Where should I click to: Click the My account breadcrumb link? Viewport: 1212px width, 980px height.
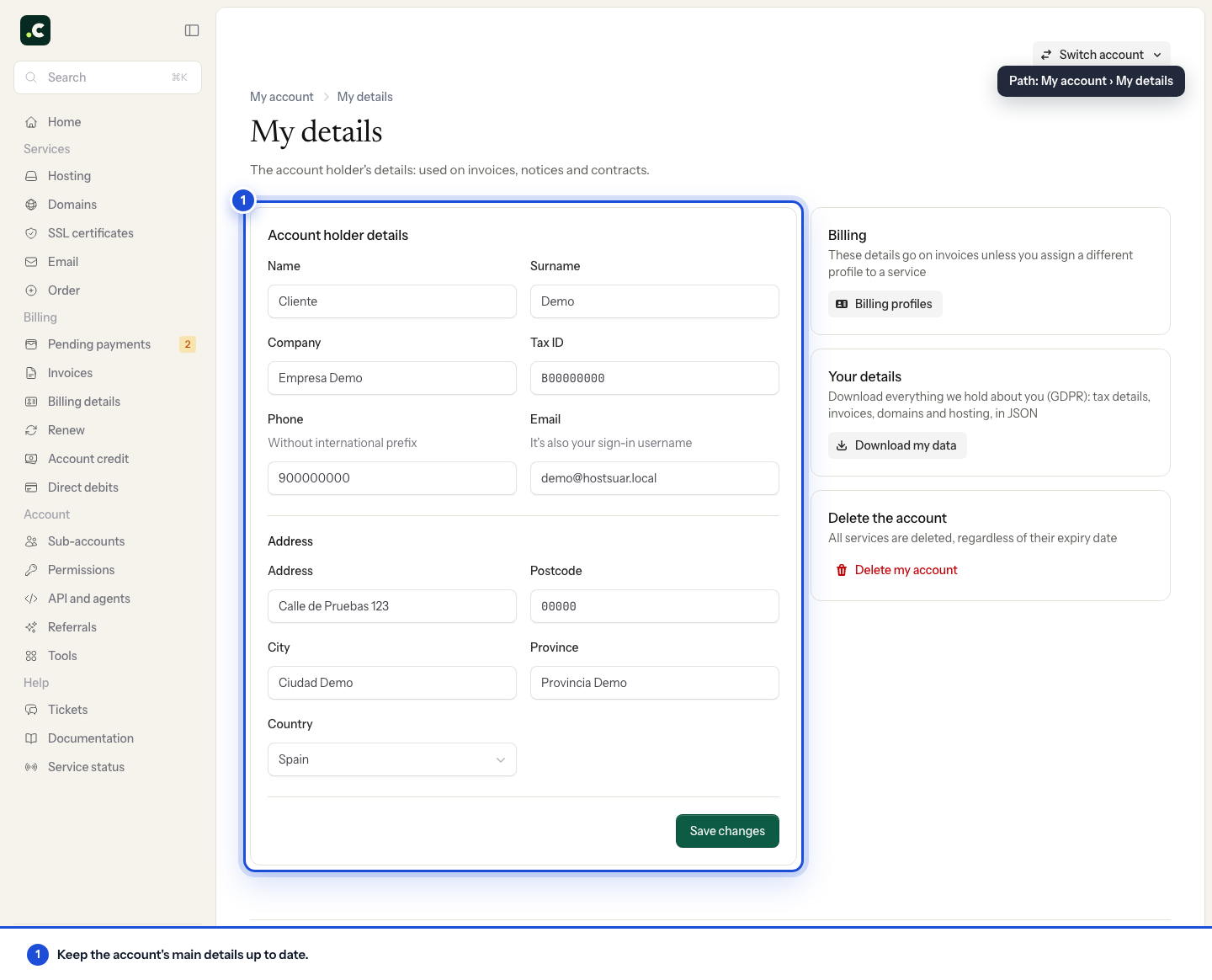coord(281,97)
